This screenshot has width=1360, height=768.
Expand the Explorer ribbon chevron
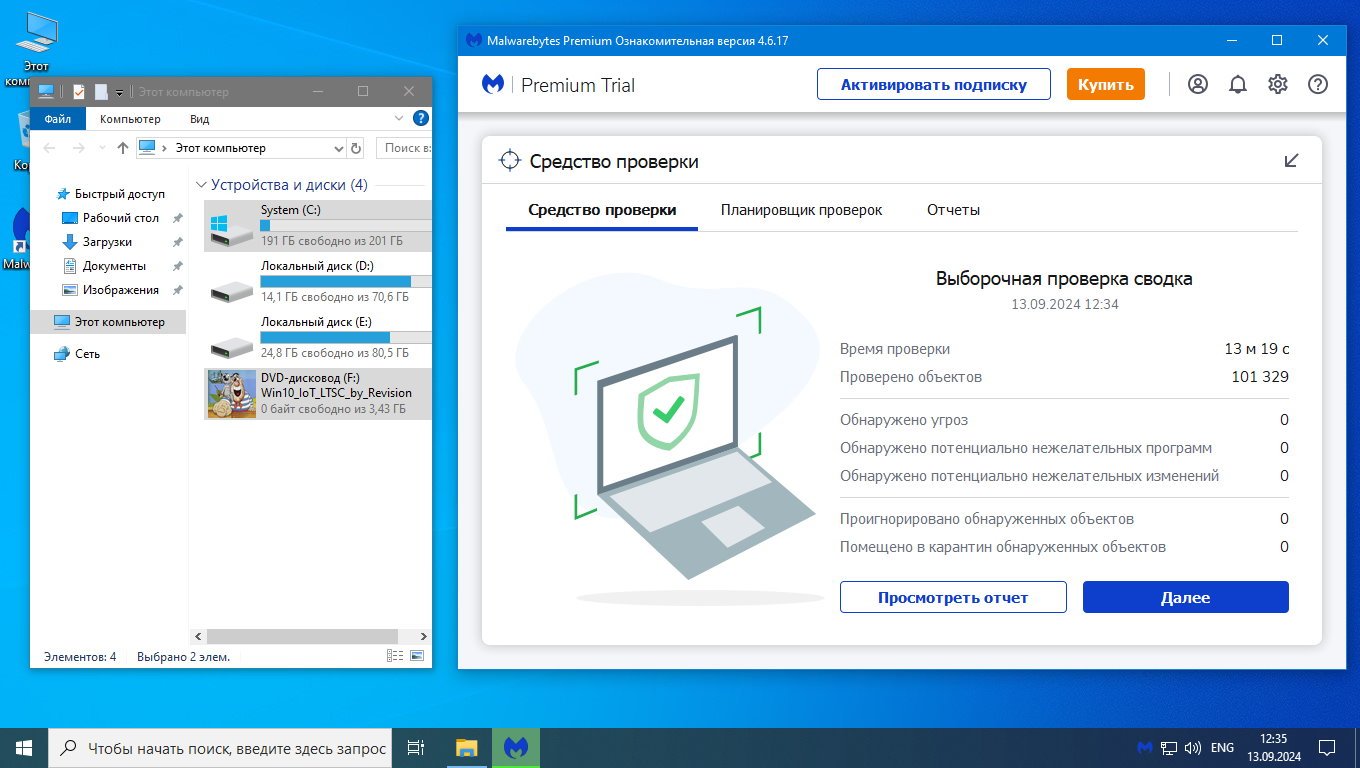point(400,118)
